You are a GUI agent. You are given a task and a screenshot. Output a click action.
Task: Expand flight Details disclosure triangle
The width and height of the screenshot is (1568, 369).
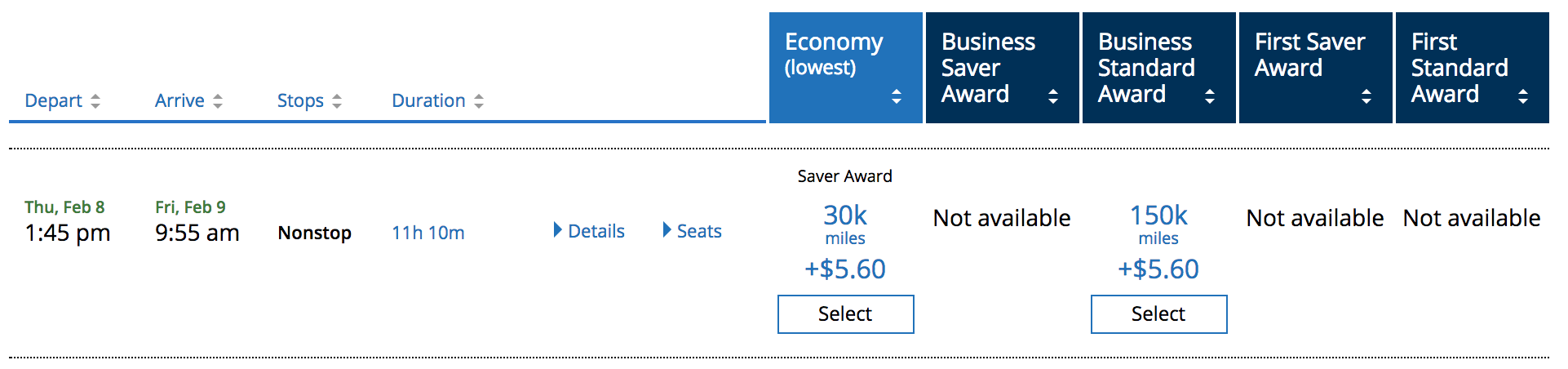click(558, 230)
